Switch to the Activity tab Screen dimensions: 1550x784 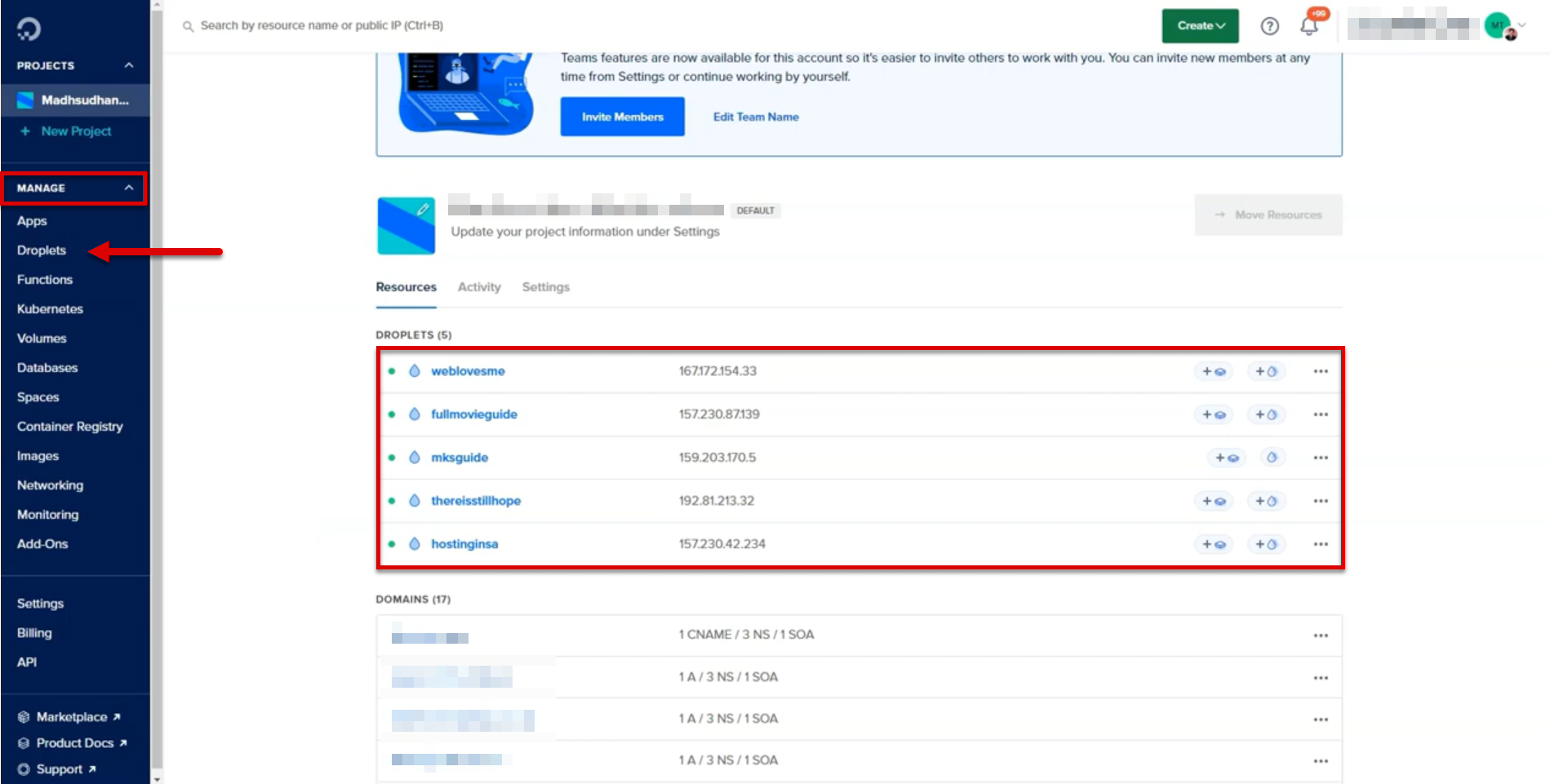pos(479,287)
